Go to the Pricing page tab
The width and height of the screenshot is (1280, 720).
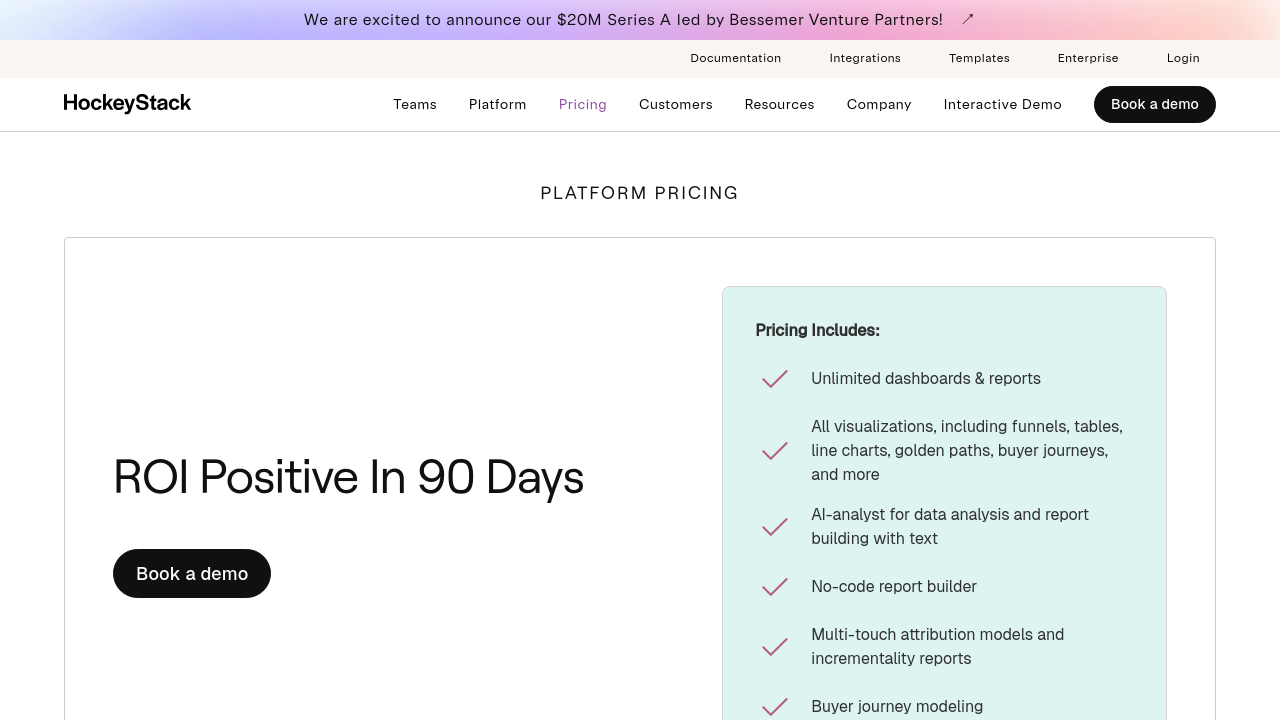coord(583,105)
